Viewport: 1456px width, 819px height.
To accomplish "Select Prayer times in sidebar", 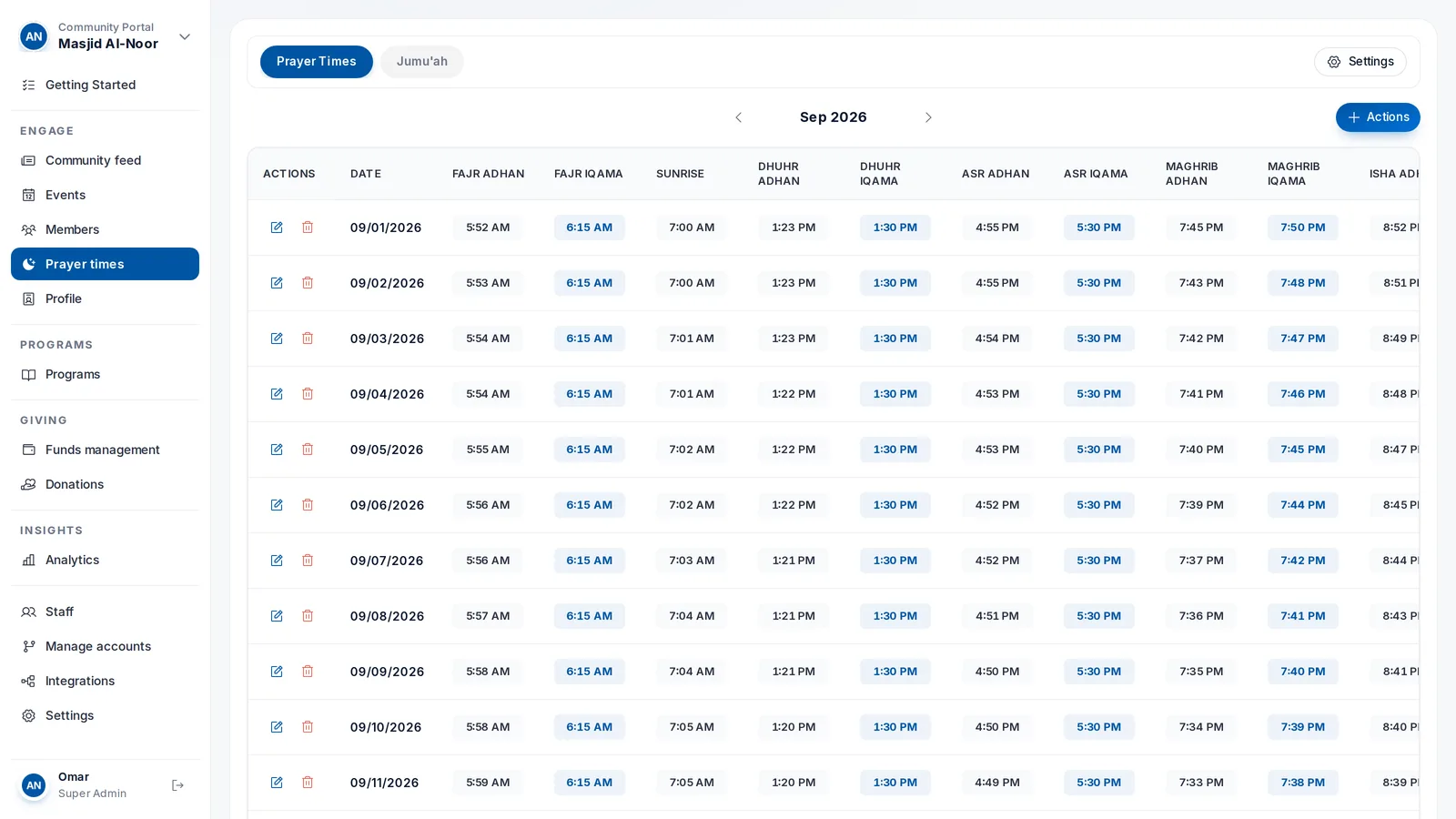I will [x=105, y=264].
